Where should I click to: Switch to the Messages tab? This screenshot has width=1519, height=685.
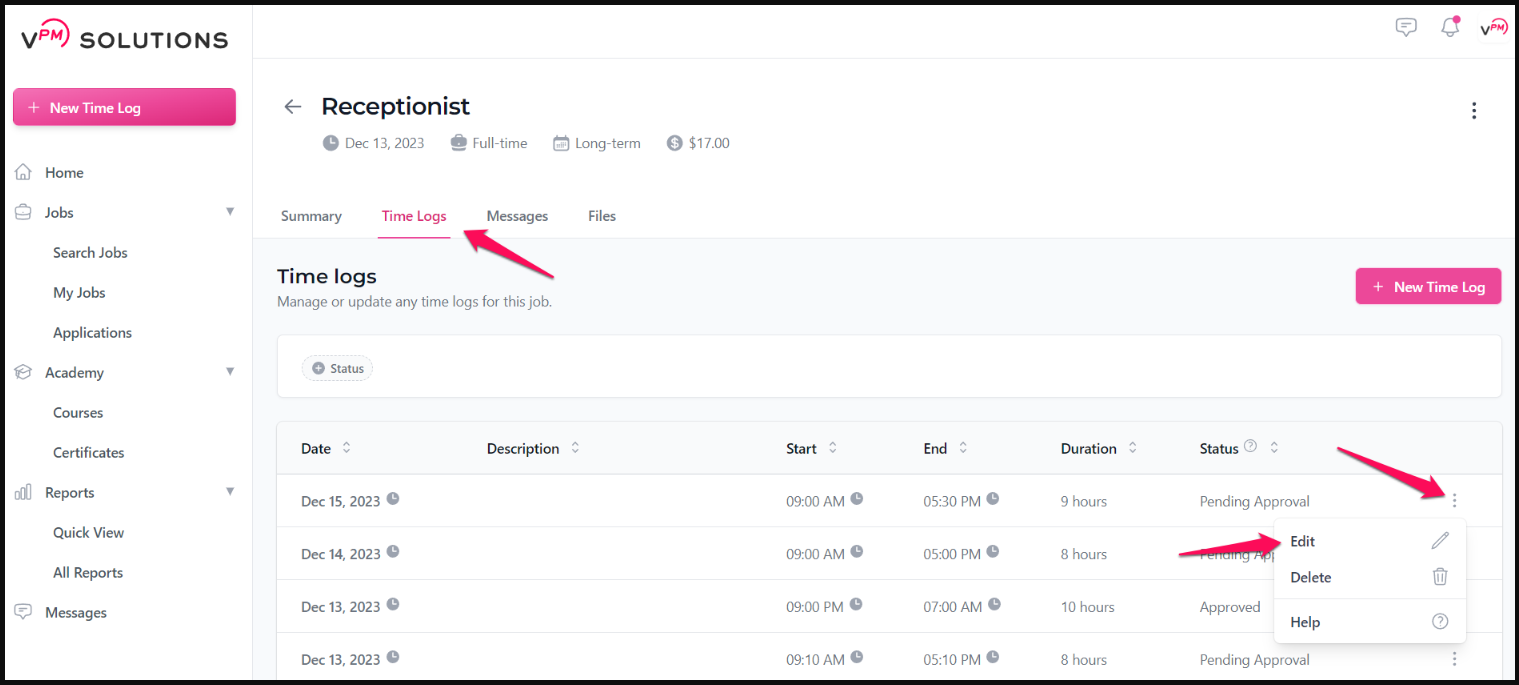(517, 216)
